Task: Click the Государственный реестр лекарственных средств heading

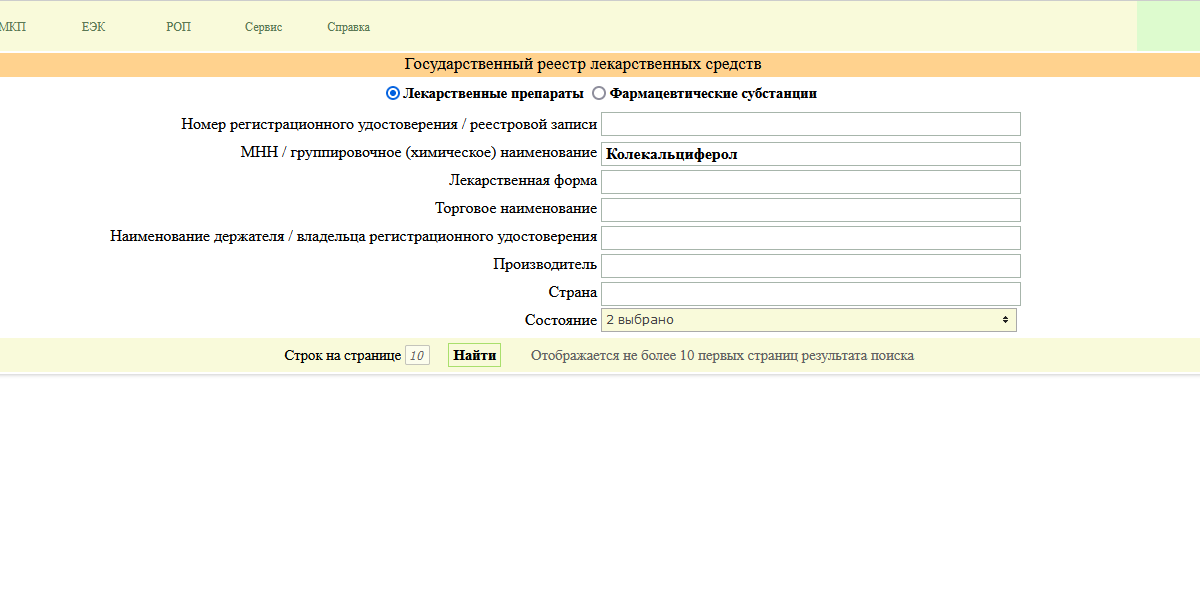Action: point(582,64)
